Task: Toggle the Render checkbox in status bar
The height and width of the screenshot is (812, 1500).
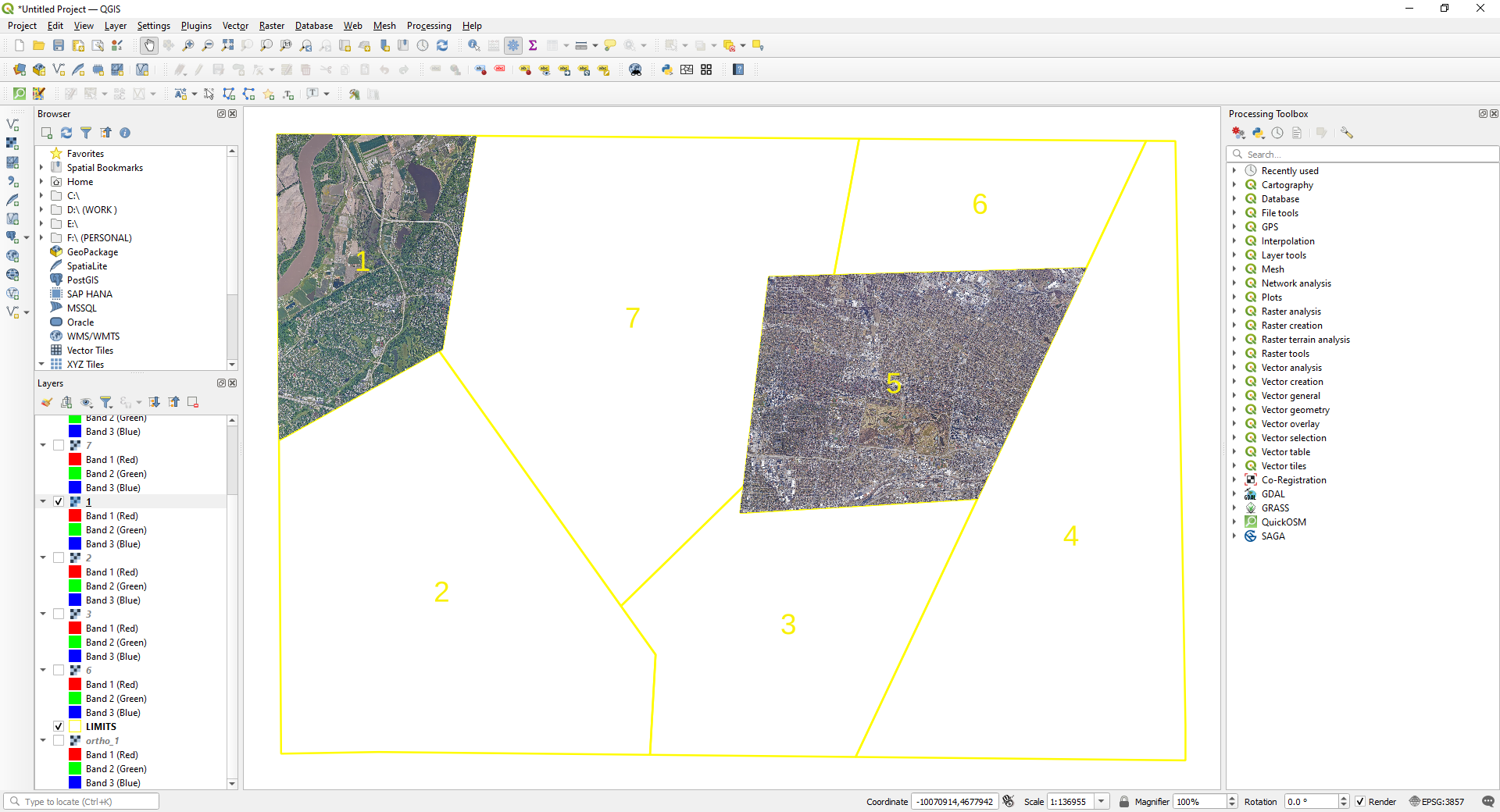Action: [1360, 801]
